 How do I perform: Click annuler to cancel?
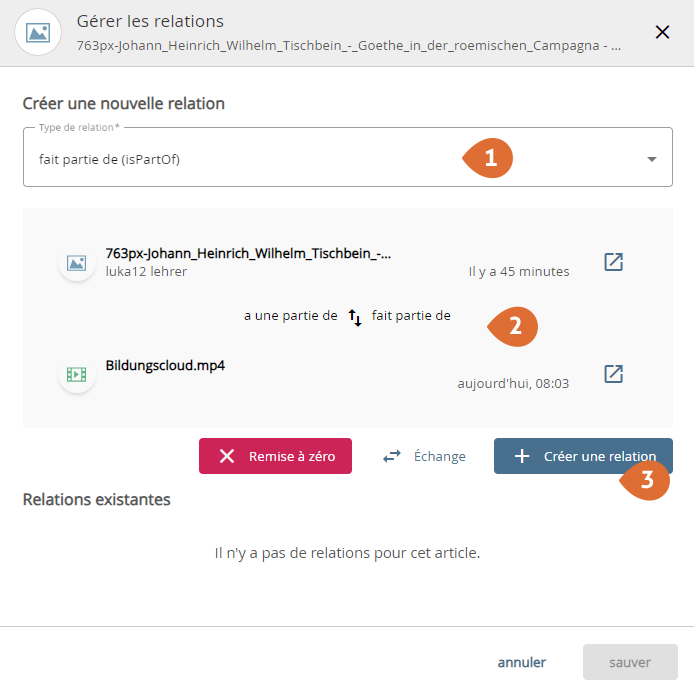522,662
